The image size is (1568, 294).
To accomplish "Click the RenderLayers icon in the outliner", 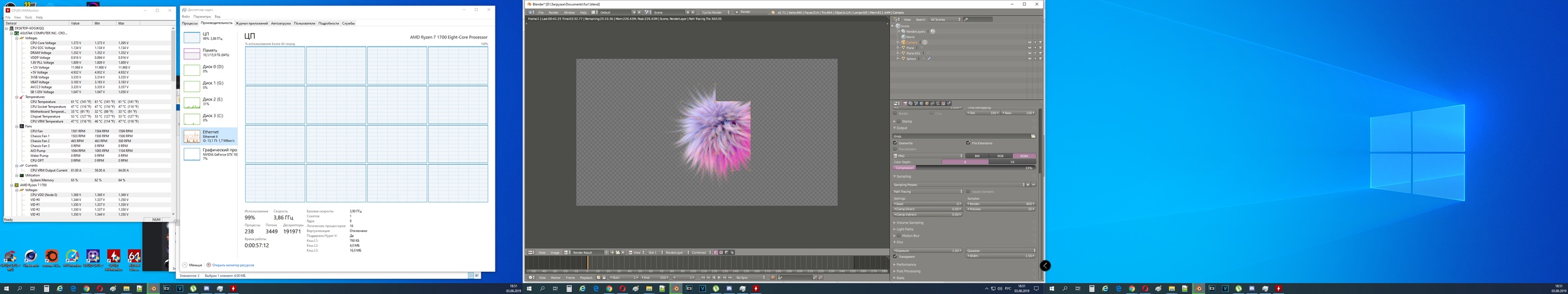I will 903,31.
